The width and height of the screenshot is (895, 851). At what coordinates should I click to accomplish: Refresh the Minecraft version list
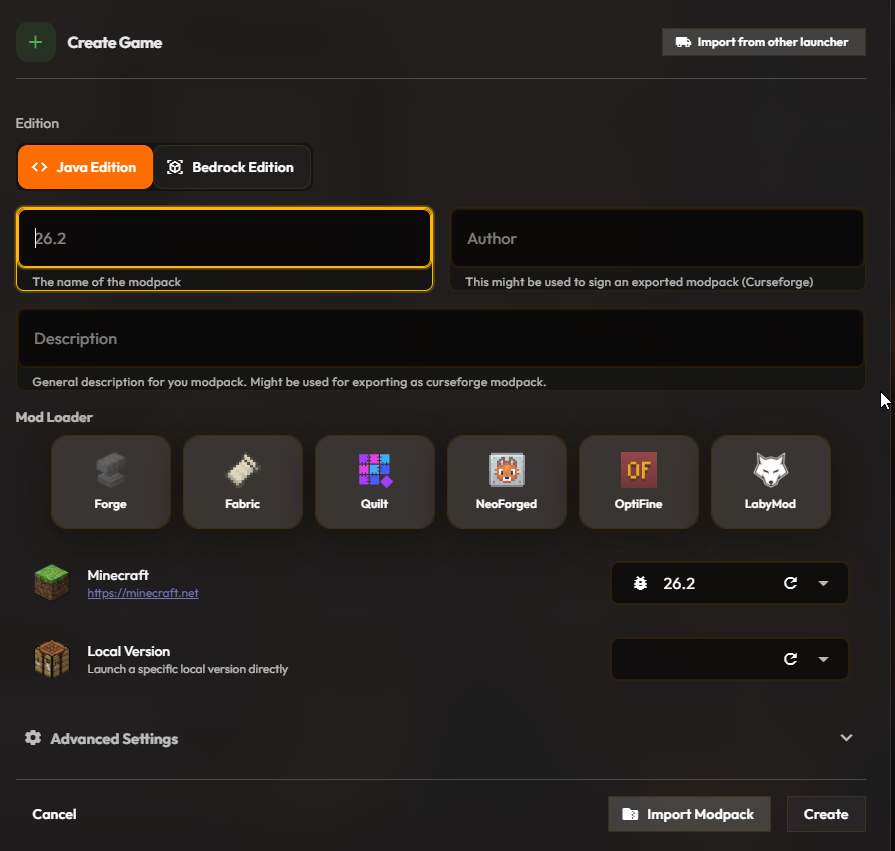point(791,583)
